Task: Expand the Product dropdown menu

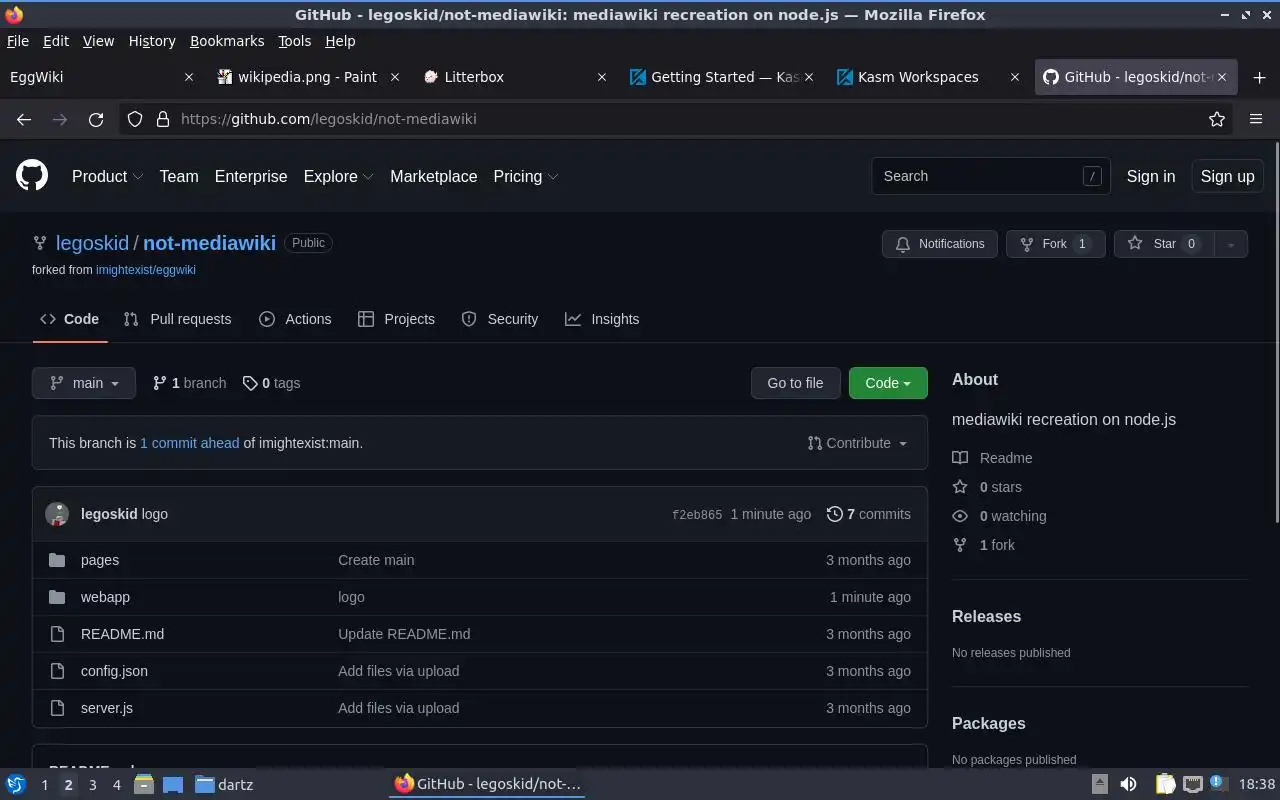Action: 108,176
